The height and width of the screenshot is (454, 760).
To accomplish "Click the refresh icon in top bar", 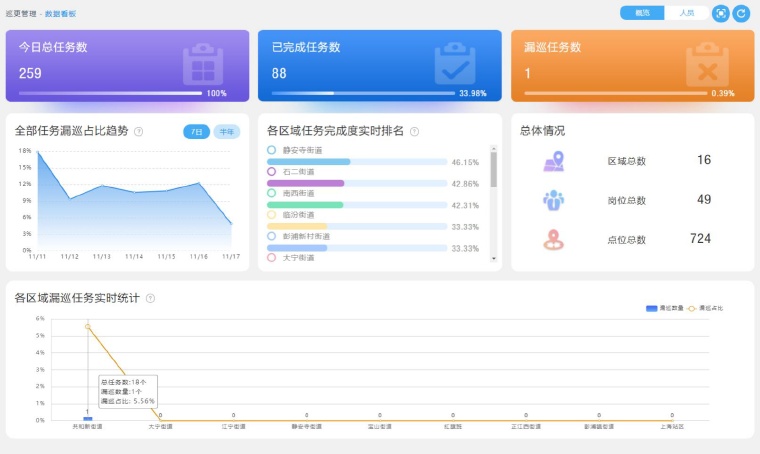I will (x=741, y=13).
